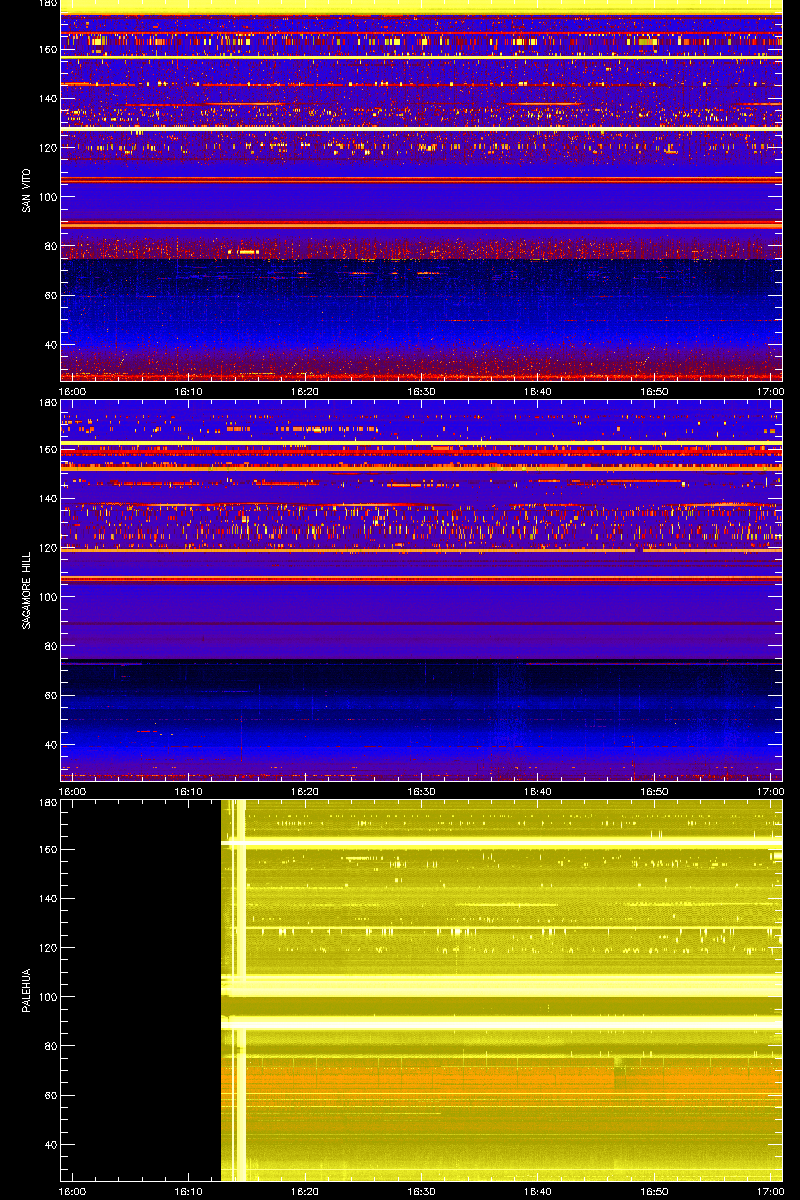Click the 60 frequency label on Sagamore Hill axis
Viewport: 800px width, 1200px height.
[50, 695]
